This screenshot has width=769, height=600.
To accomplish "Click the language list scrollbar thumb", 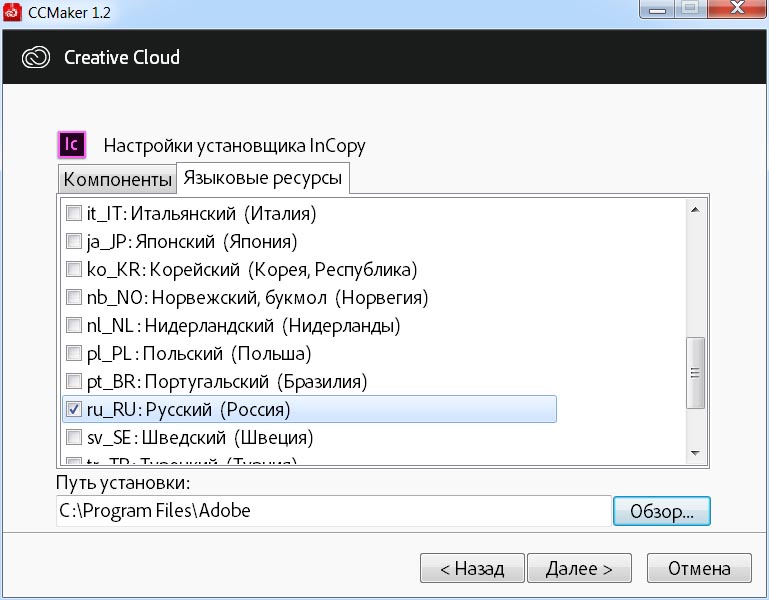I will (x=695, y=373).
